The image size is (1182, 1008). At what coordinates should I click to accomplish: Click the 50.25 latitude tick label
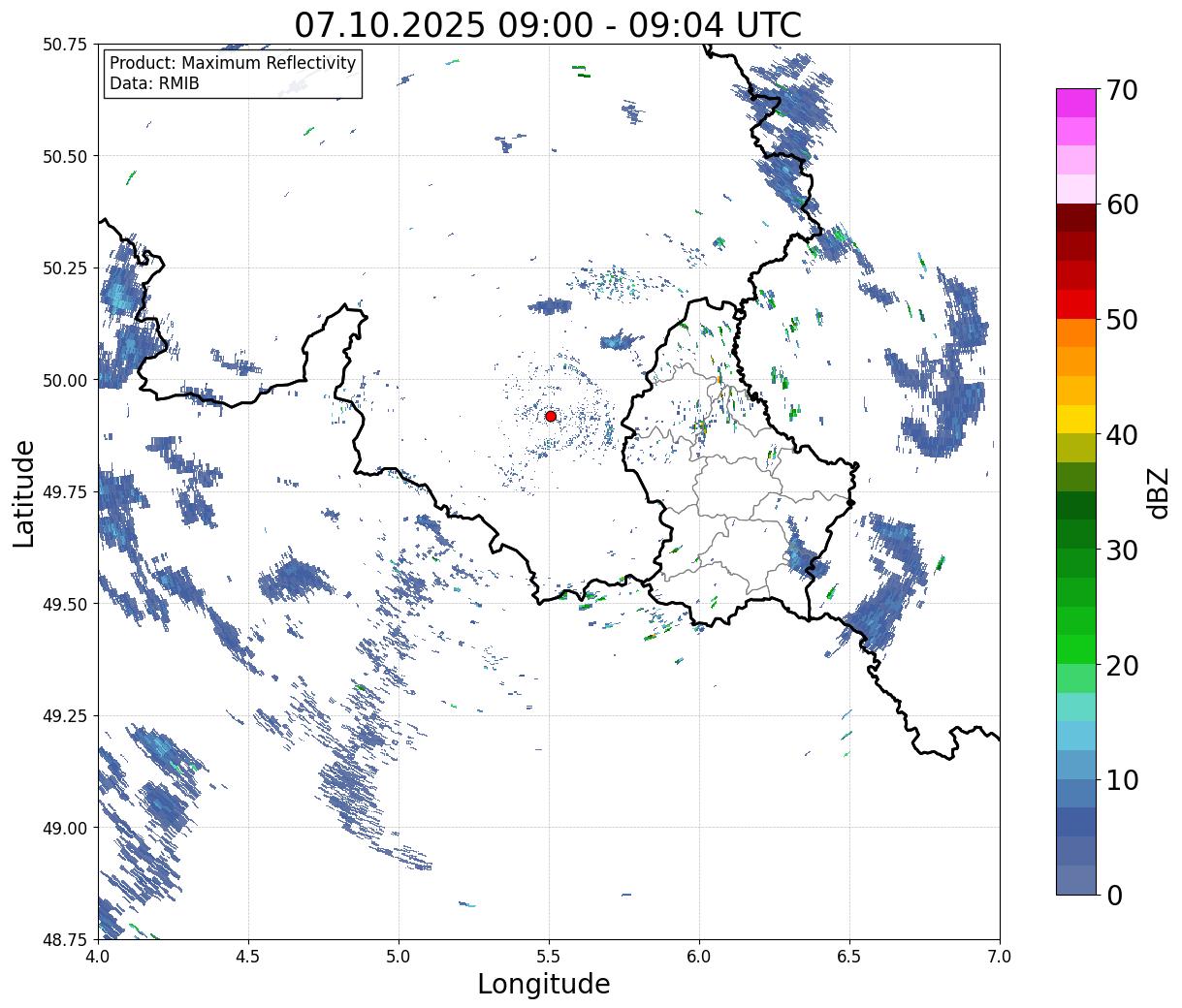65,268
